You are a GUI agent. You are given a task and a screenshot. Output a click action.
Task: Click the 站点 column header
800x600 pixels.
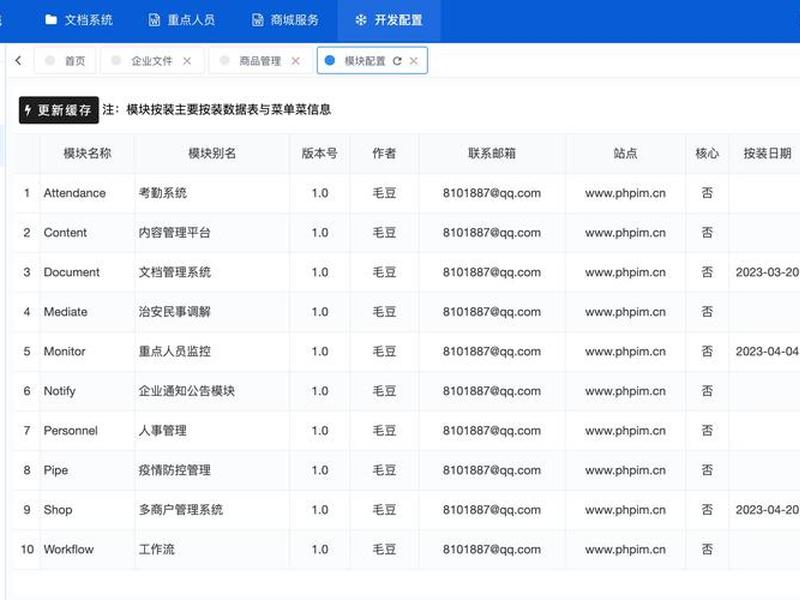(625, 153)
